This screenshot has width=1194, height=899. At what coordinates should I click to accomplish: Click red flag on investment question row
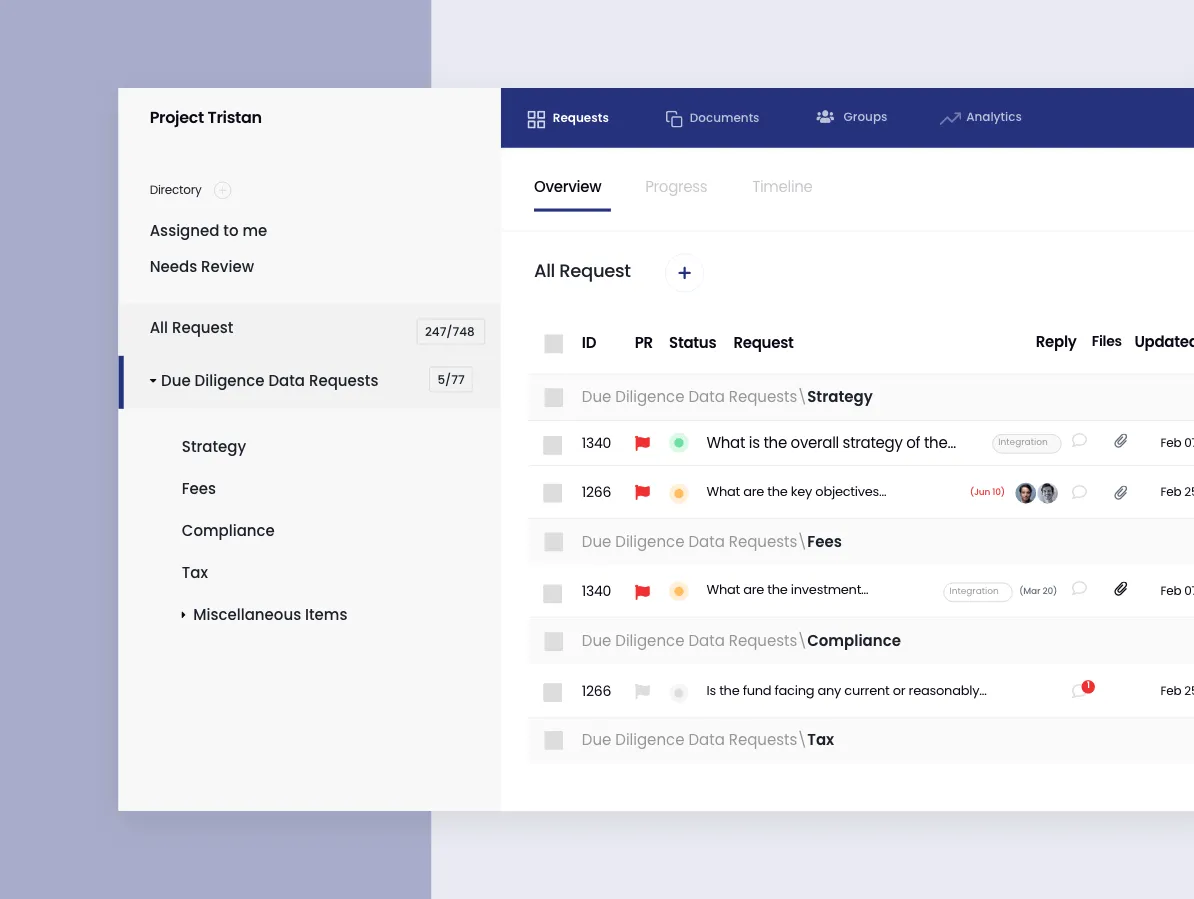643,591
